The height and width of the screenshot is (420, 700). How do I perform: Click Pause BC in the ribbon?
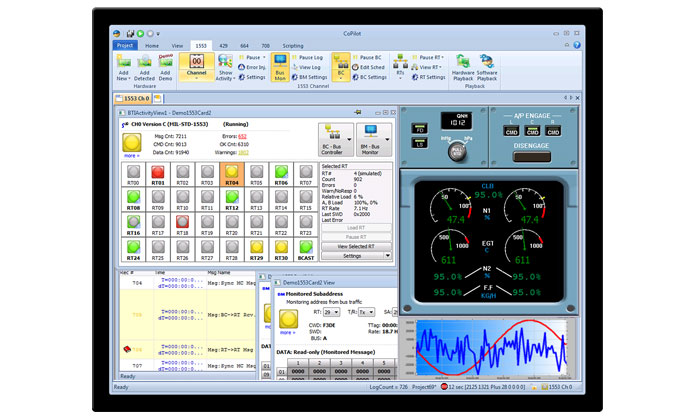point(367,58)
